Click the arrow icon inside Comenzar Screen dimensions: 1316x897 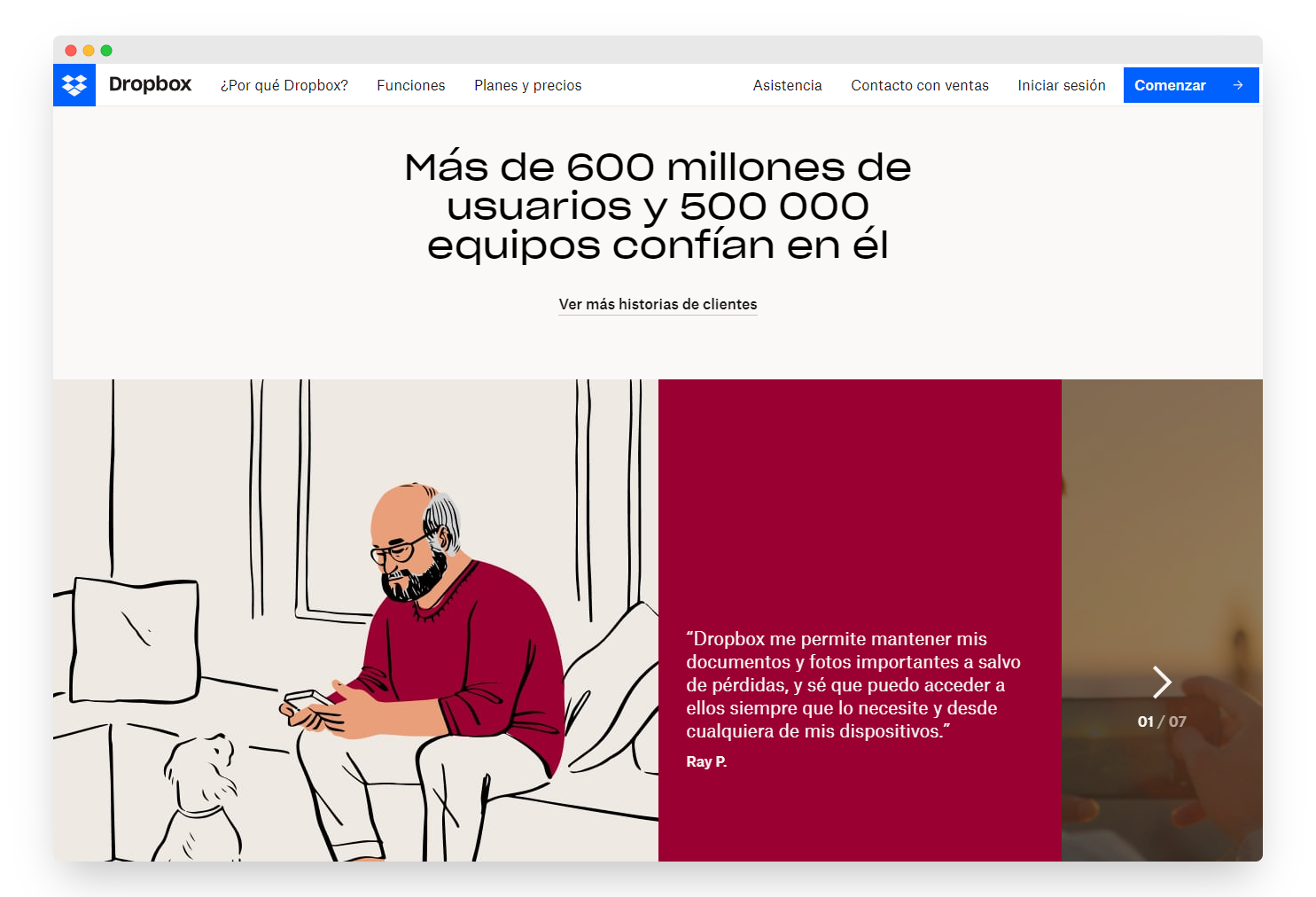tap(1238, 85)
